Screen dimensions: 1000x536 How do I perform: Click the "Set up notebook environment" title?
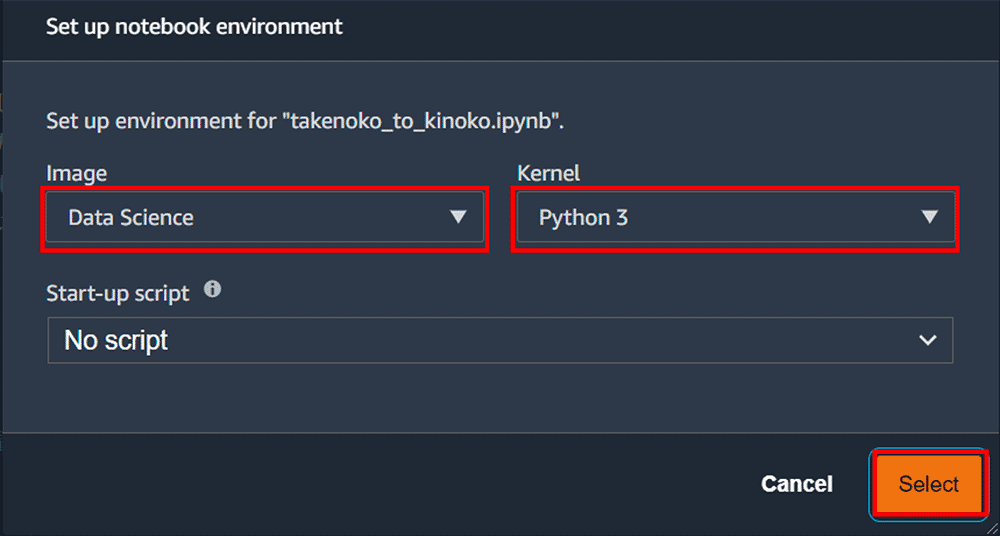click(x=194, y=27)
